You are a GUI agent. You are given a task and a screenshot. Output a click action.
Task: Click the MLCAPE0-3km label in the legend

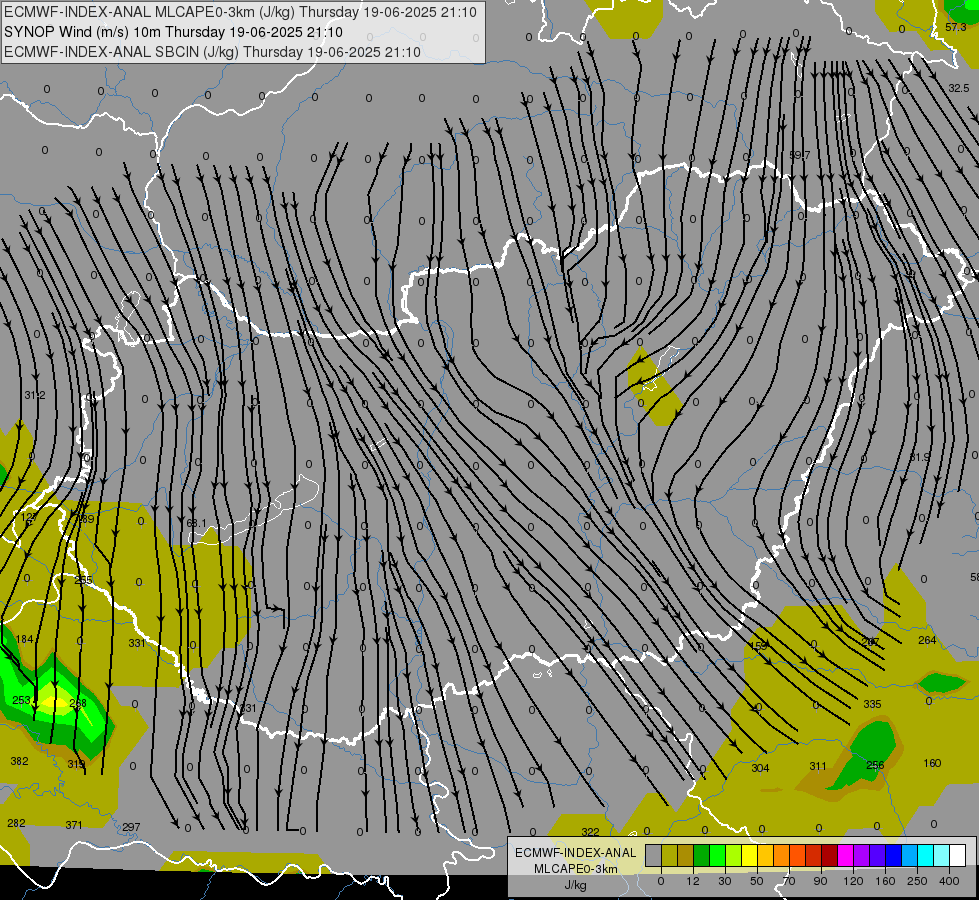coord(575,869)
